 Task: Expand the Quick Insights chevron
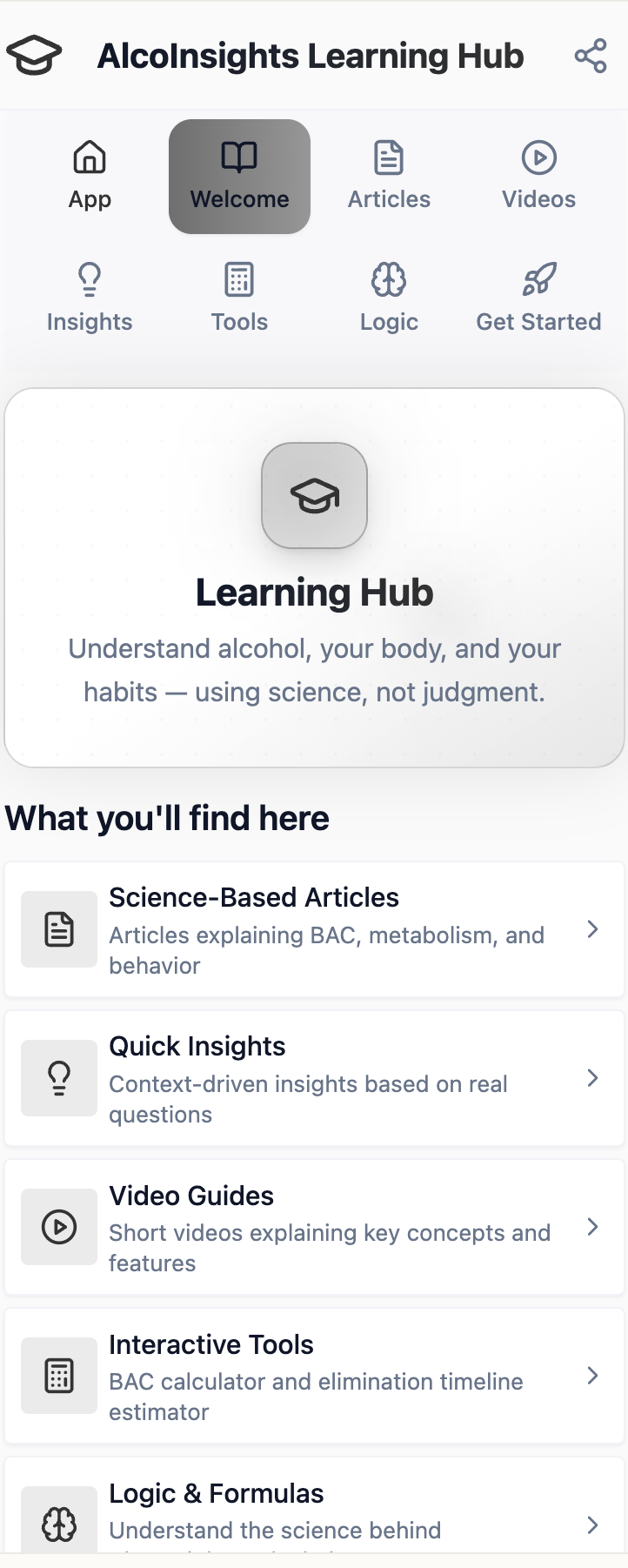coord(592,1078)
